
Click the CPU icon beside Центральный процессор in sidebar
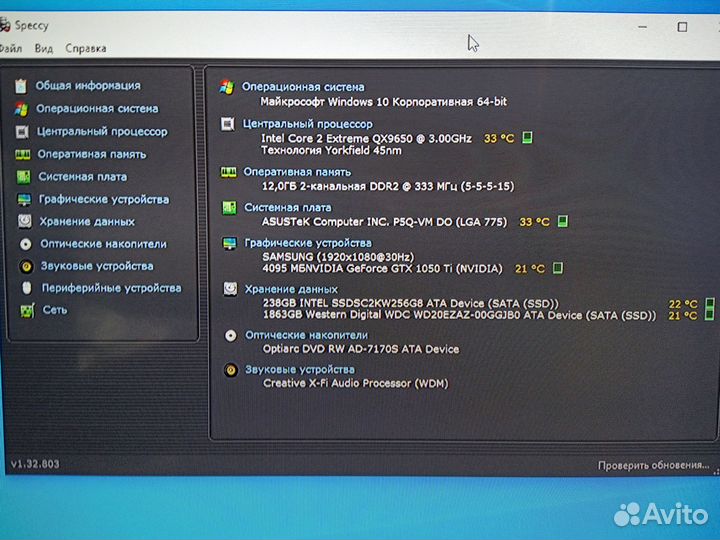[x=21, y=132]
